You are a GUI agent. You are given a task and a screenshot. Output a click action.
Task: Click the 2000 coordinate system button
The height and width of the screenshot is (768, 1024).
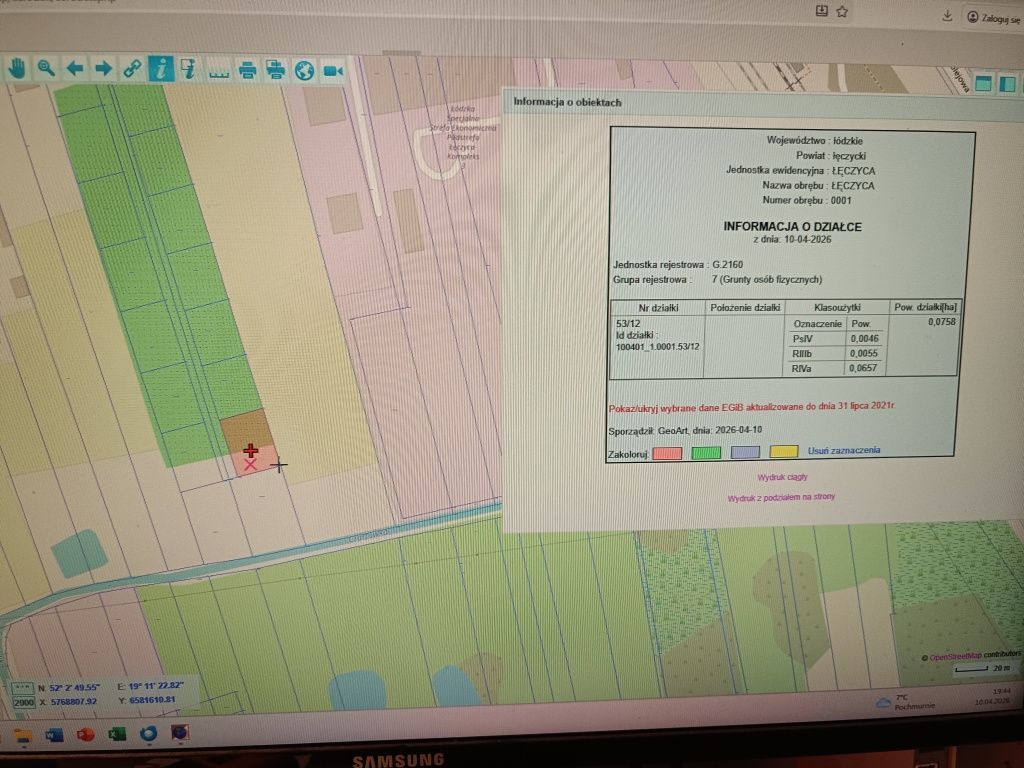(24, 702)
